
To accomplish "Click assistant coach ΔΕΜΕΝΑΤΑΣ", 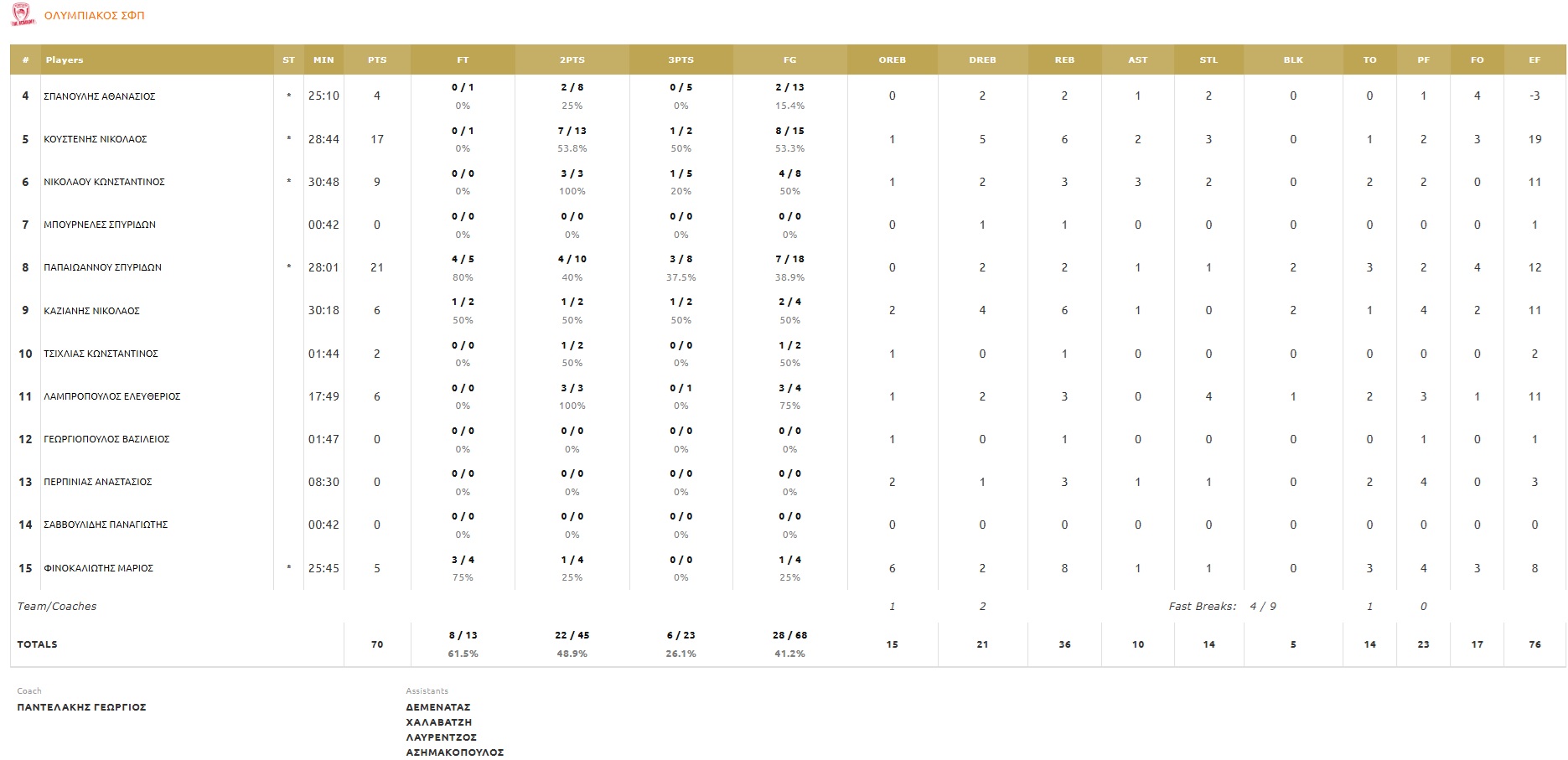I will point(438,707).
